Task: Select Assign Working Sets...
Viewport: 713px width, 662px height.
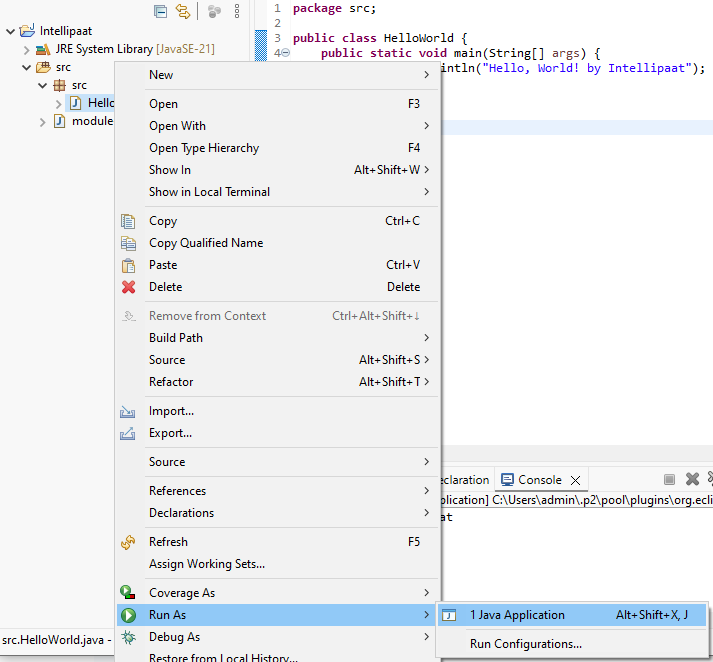Action: 278,564
